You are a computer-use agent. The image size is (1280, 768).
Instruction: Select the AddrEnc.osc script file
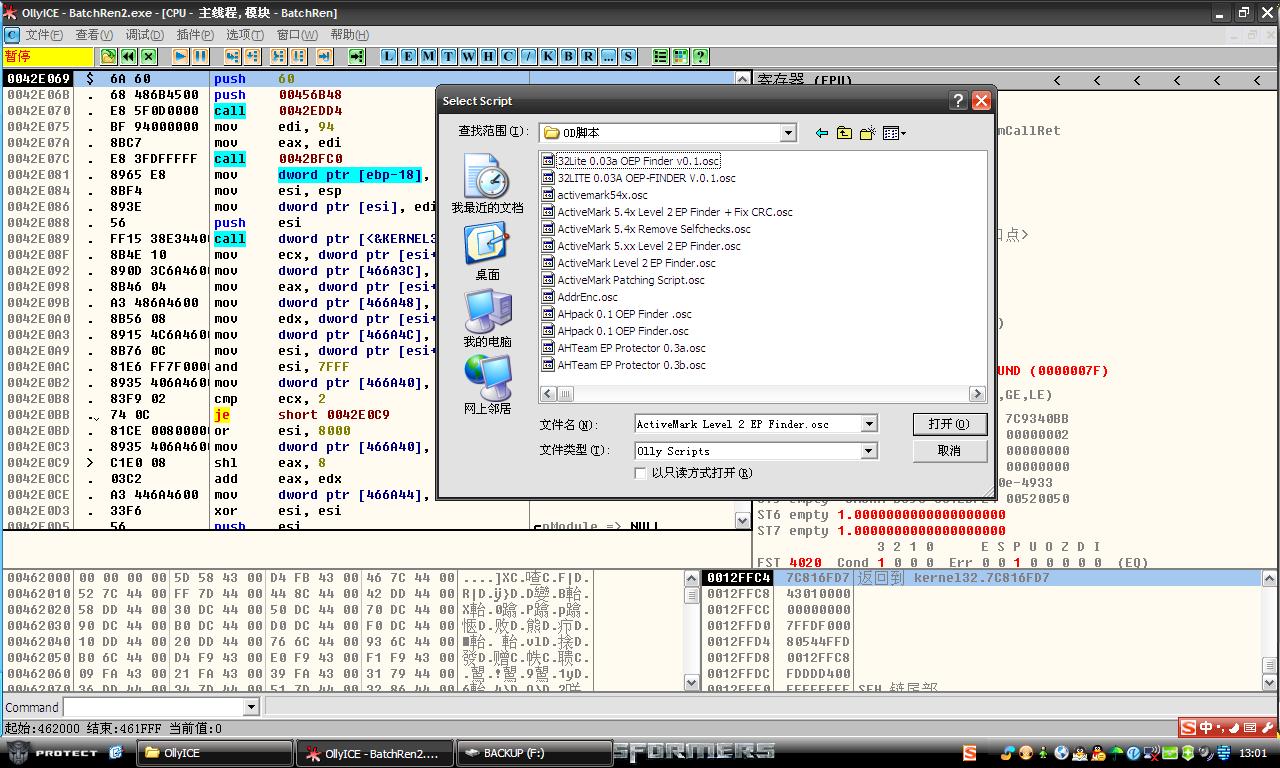pos(587,297)
